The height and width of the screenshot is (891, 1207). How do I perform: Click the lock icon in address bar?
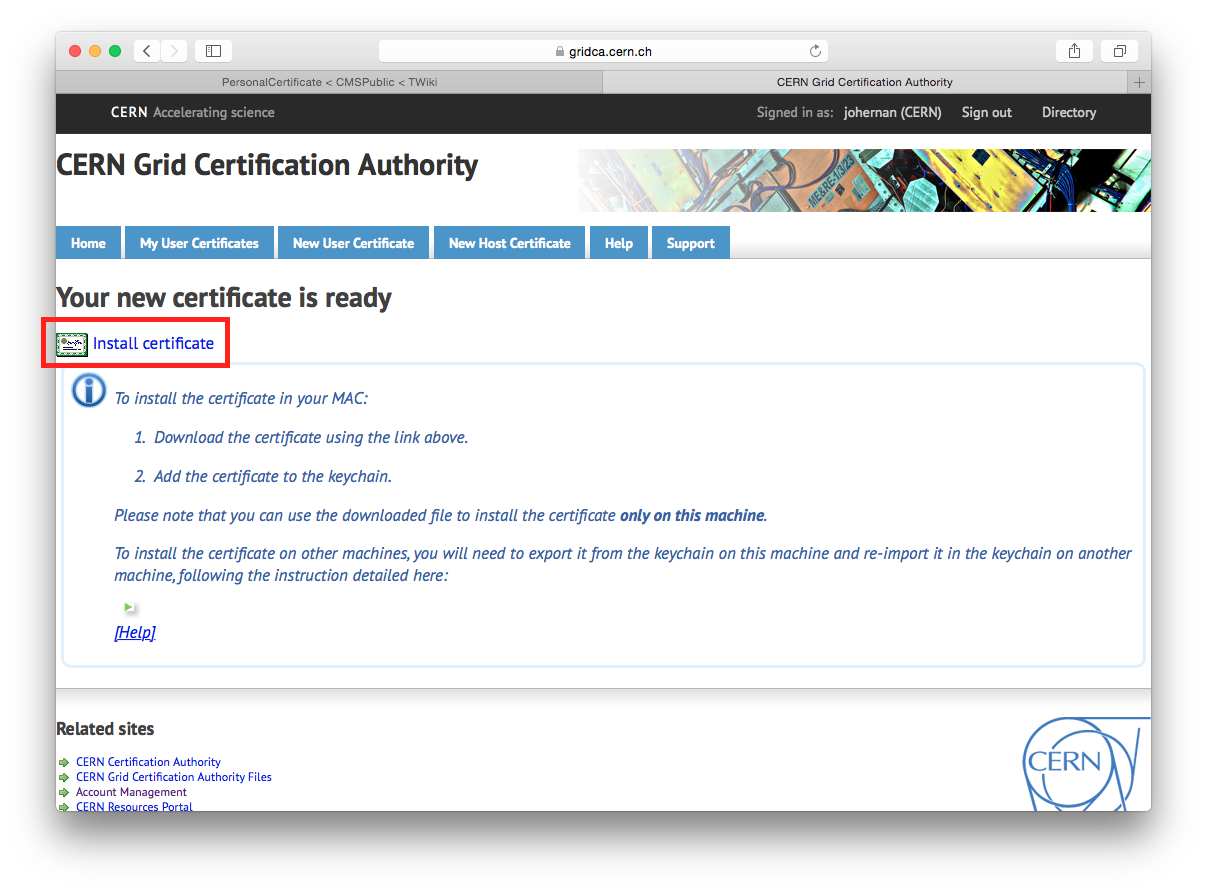560,51
